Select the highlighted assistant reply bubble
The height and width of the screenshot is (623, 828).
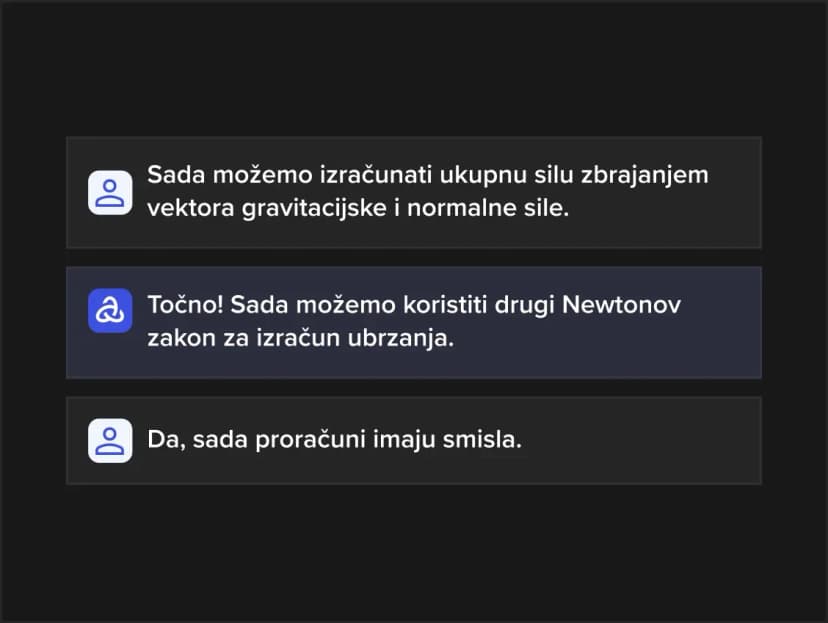click(413, 322)
